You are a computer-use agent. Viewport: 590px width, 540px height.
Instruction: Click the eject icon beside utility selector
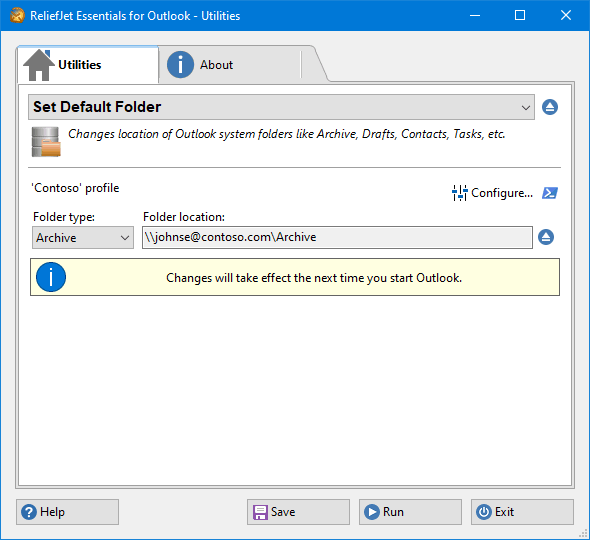click(550, 107)
